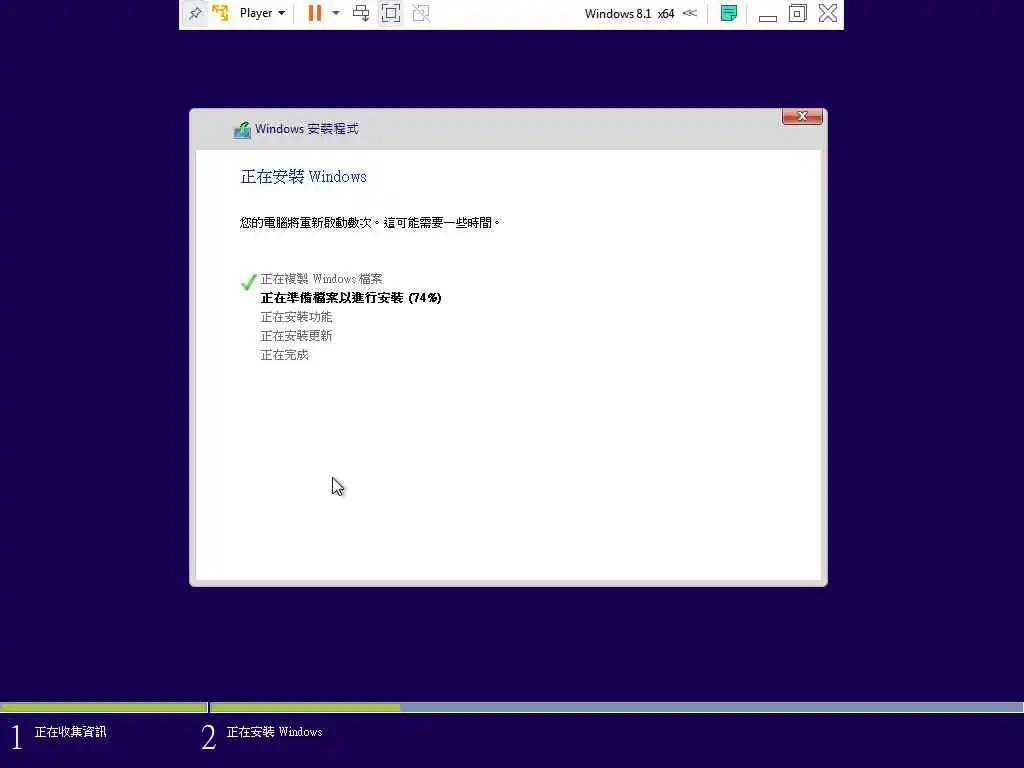Viewport: 1024px width, 768px height.
Task: Click the Send Ctrl+Alt+Del icon
Action: [360, 13]
